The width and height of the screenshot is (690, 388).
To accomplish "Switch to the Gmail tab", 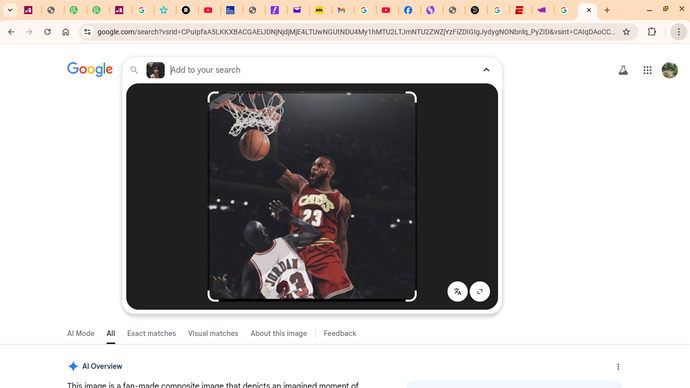I will (341, 10).
